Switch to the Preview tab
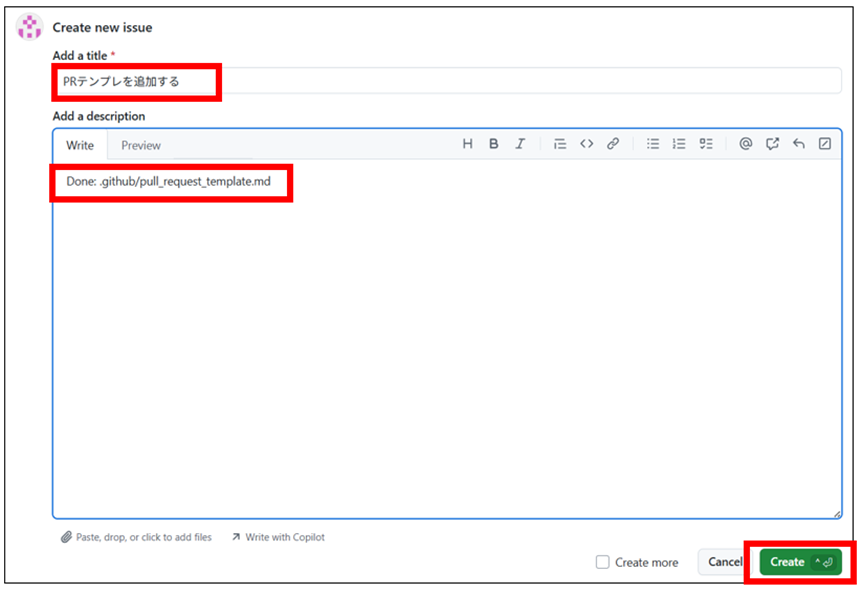Viewport: 862px width, 593px height. click(141, 146)
